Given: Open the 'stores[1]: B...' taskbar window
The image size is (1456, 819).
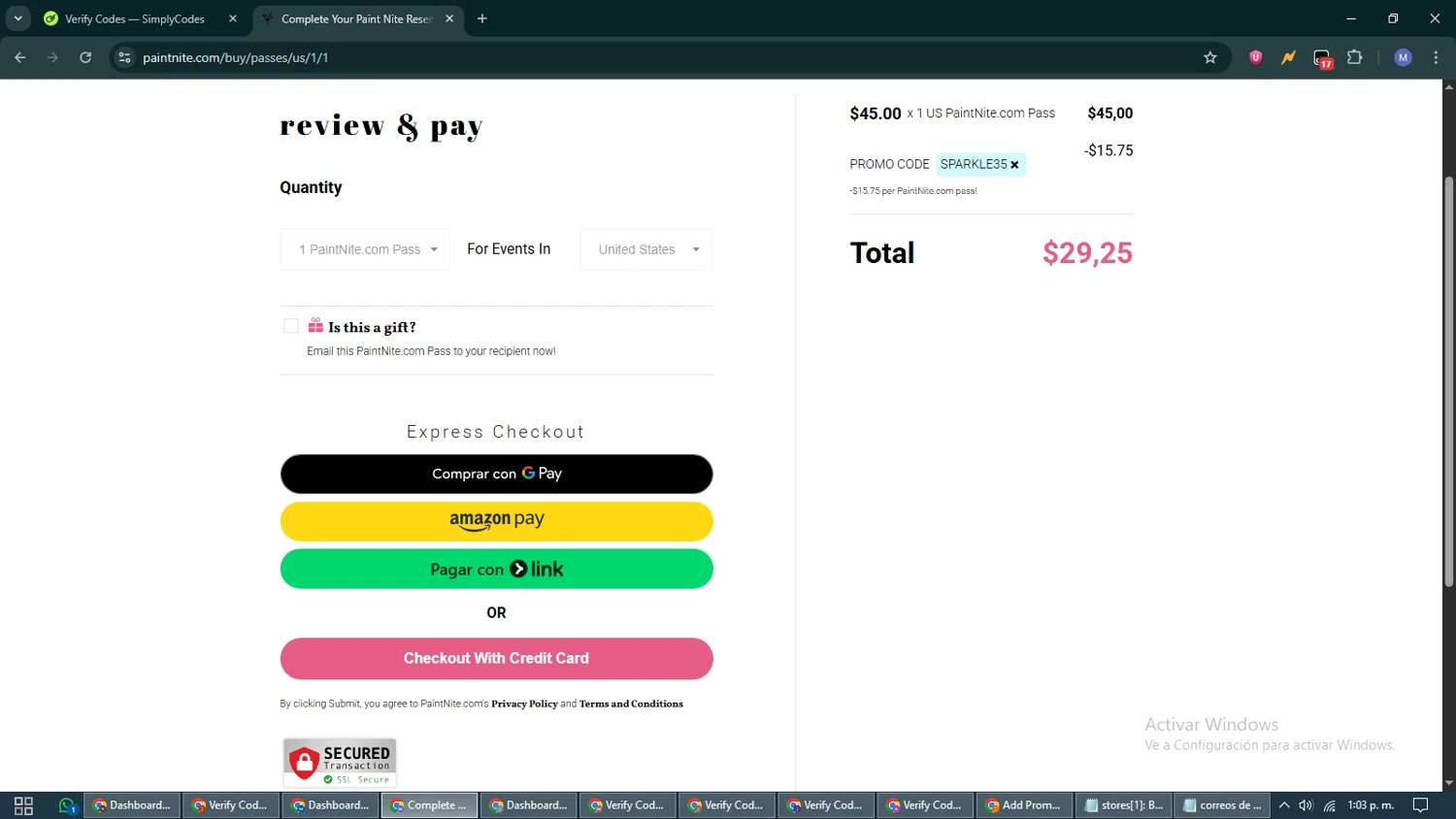Looking at the screenshot, I should click(1124, 805).
